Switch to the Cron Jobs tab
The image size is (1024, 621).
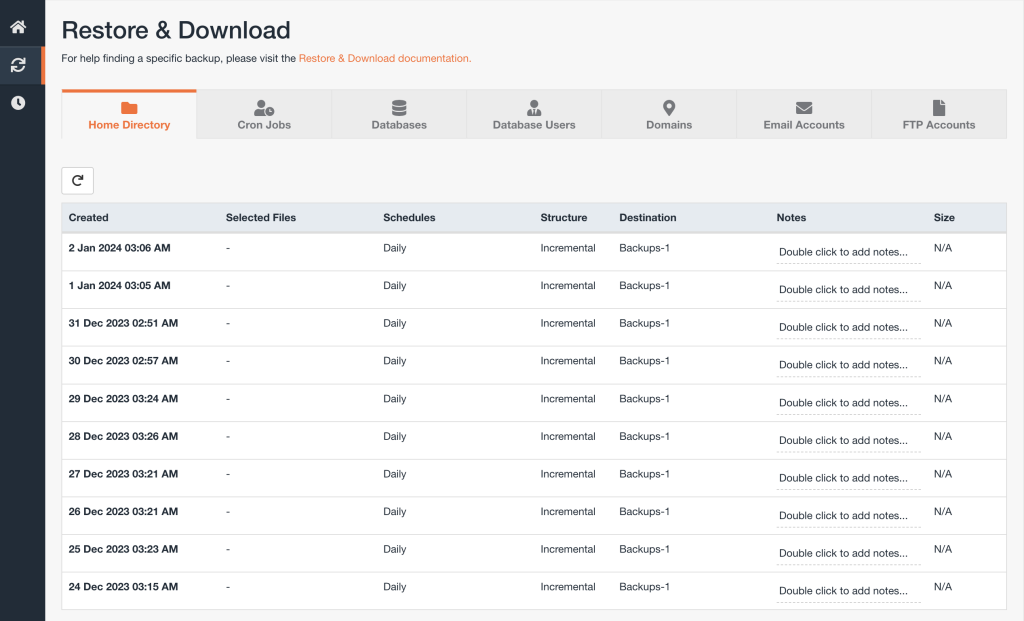click(264, 115)
